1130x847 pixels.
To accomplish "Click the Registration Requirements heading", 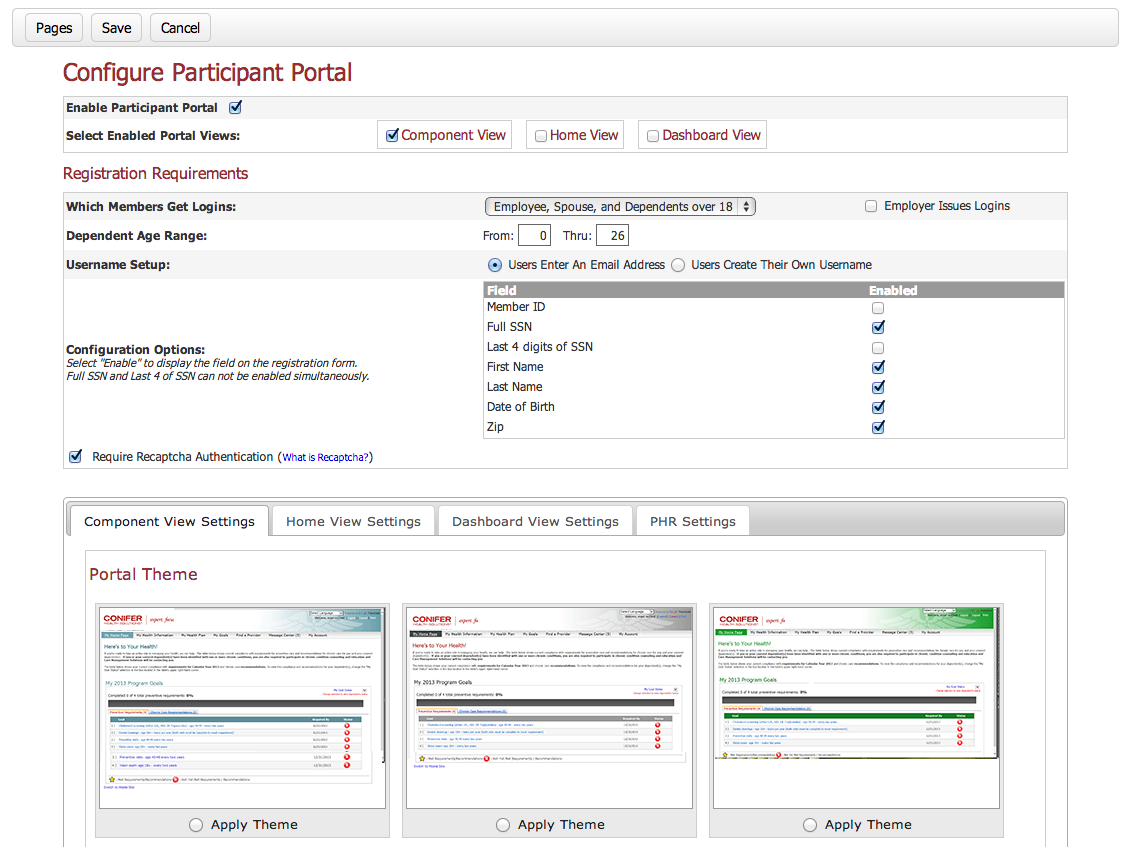I will point(156,174).
